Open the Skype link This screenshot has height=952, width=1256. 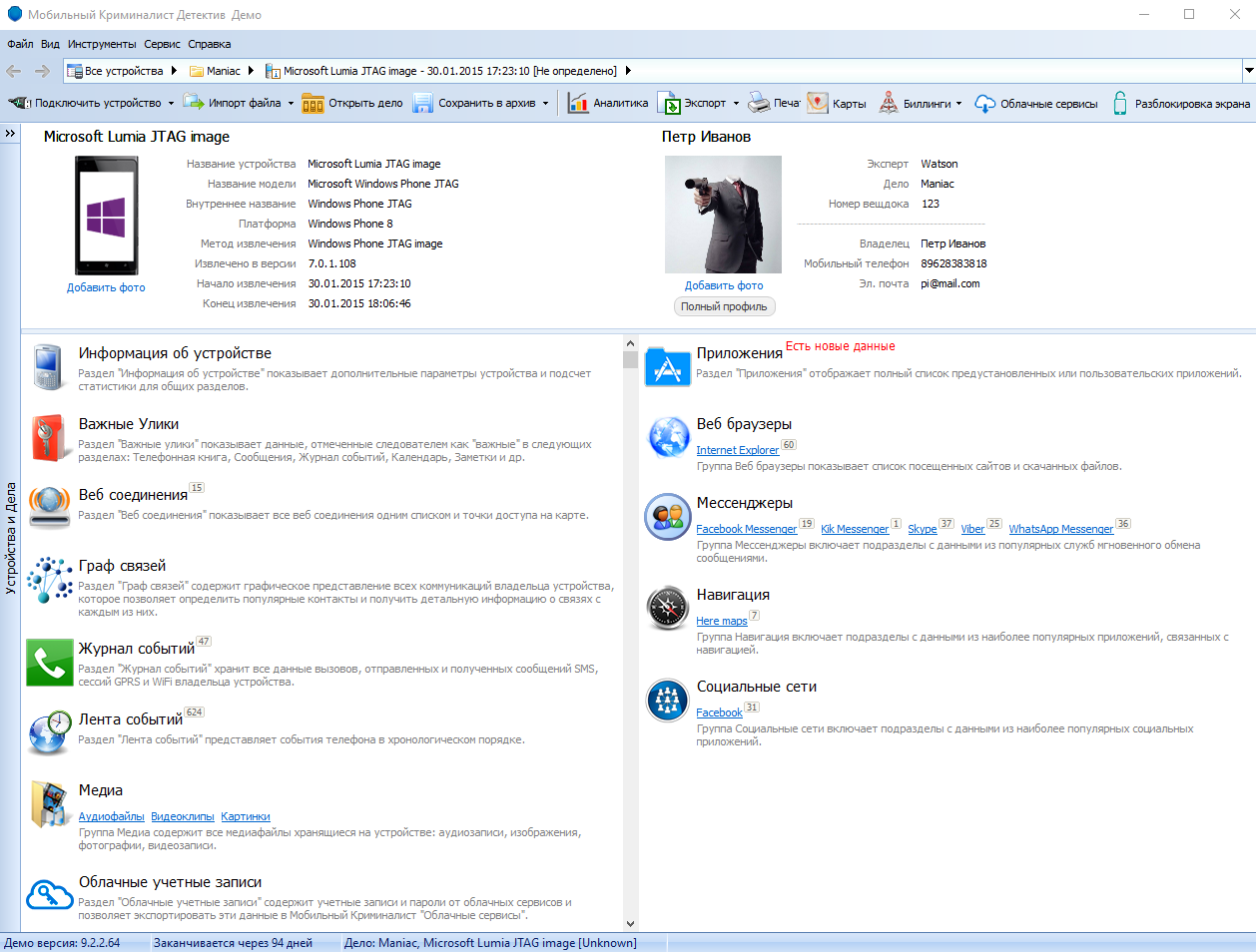922,529
